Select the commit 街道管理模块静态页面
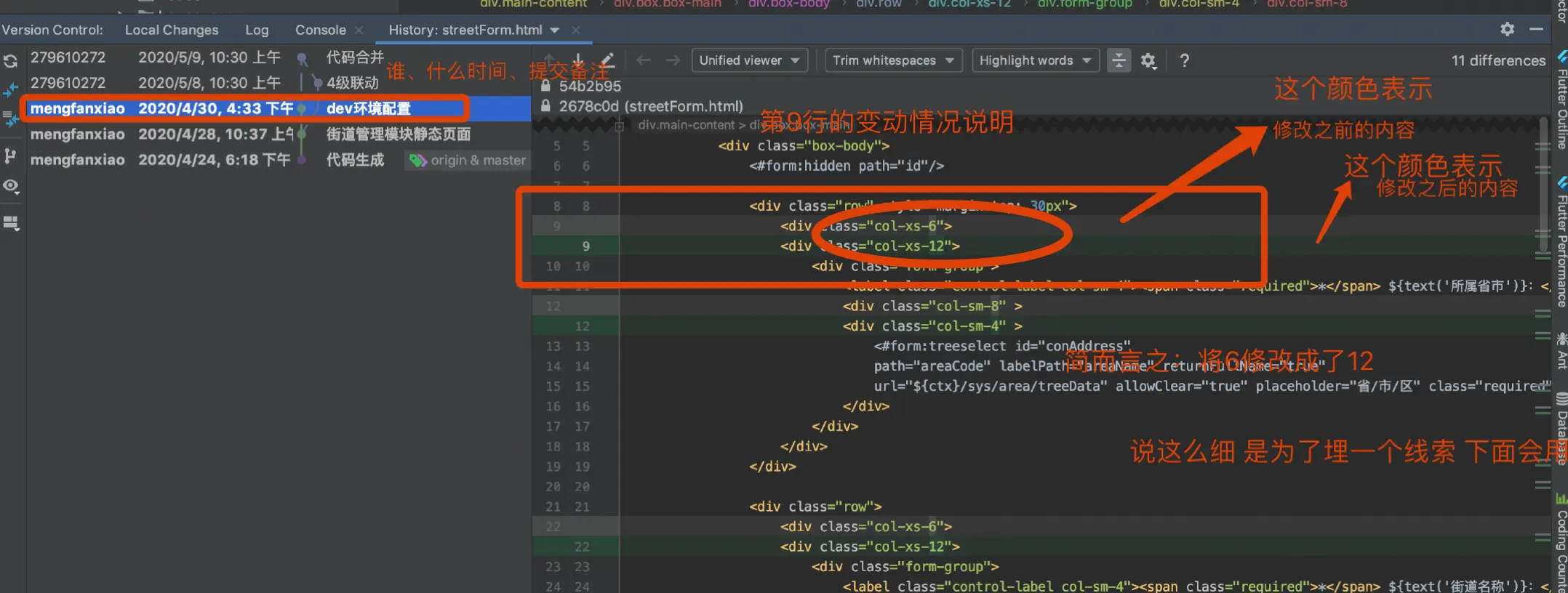The image size is (1568, 593). click(x=279, y=134)
